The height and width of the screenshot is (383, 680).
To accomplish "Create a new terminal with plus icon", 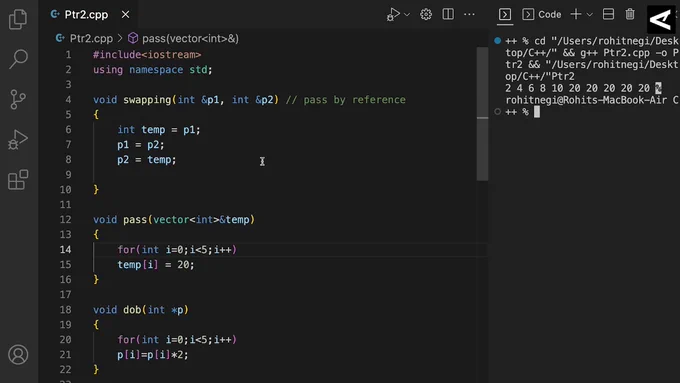I will pyautogui.click(x=576, y=14).
